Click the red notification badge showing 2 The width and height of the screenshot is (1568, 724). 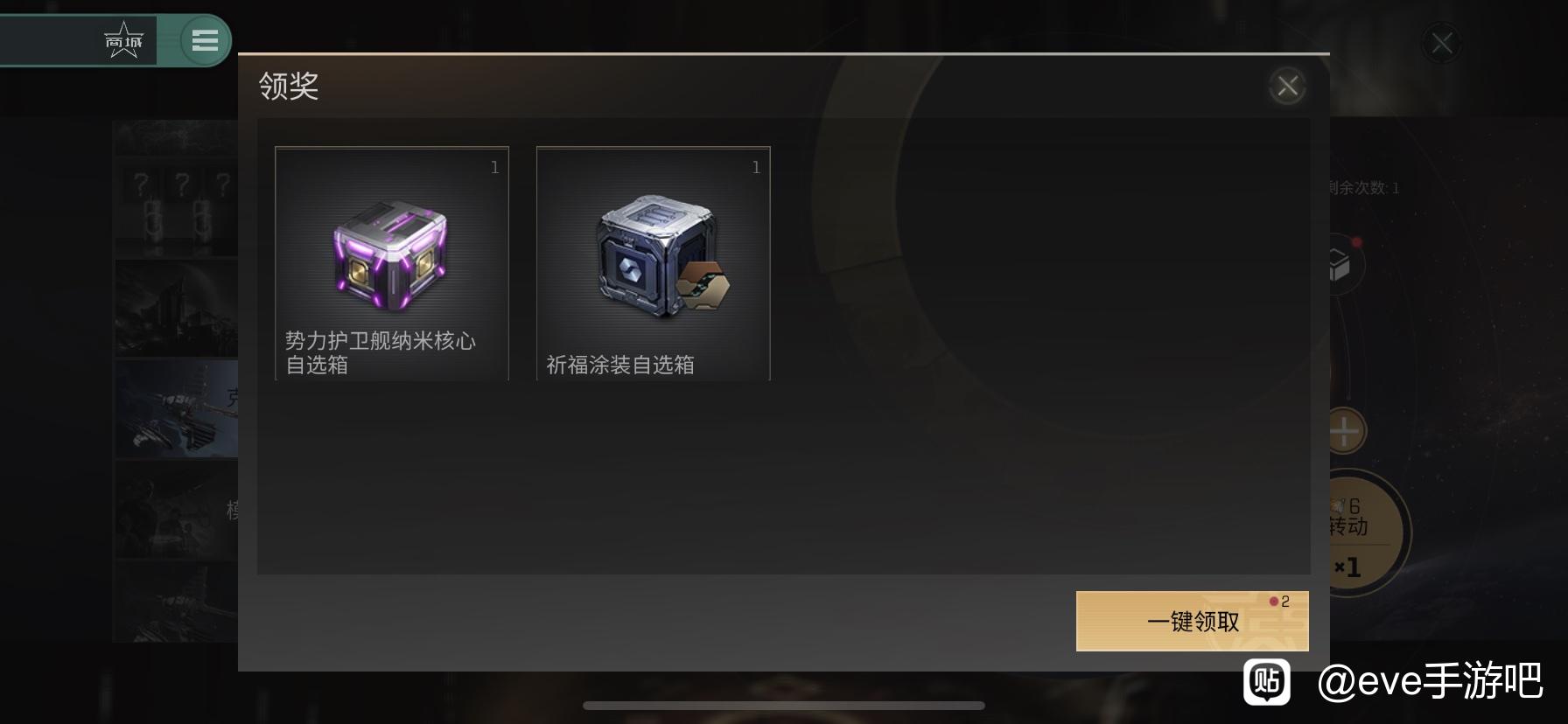[x=1279, y=602]
